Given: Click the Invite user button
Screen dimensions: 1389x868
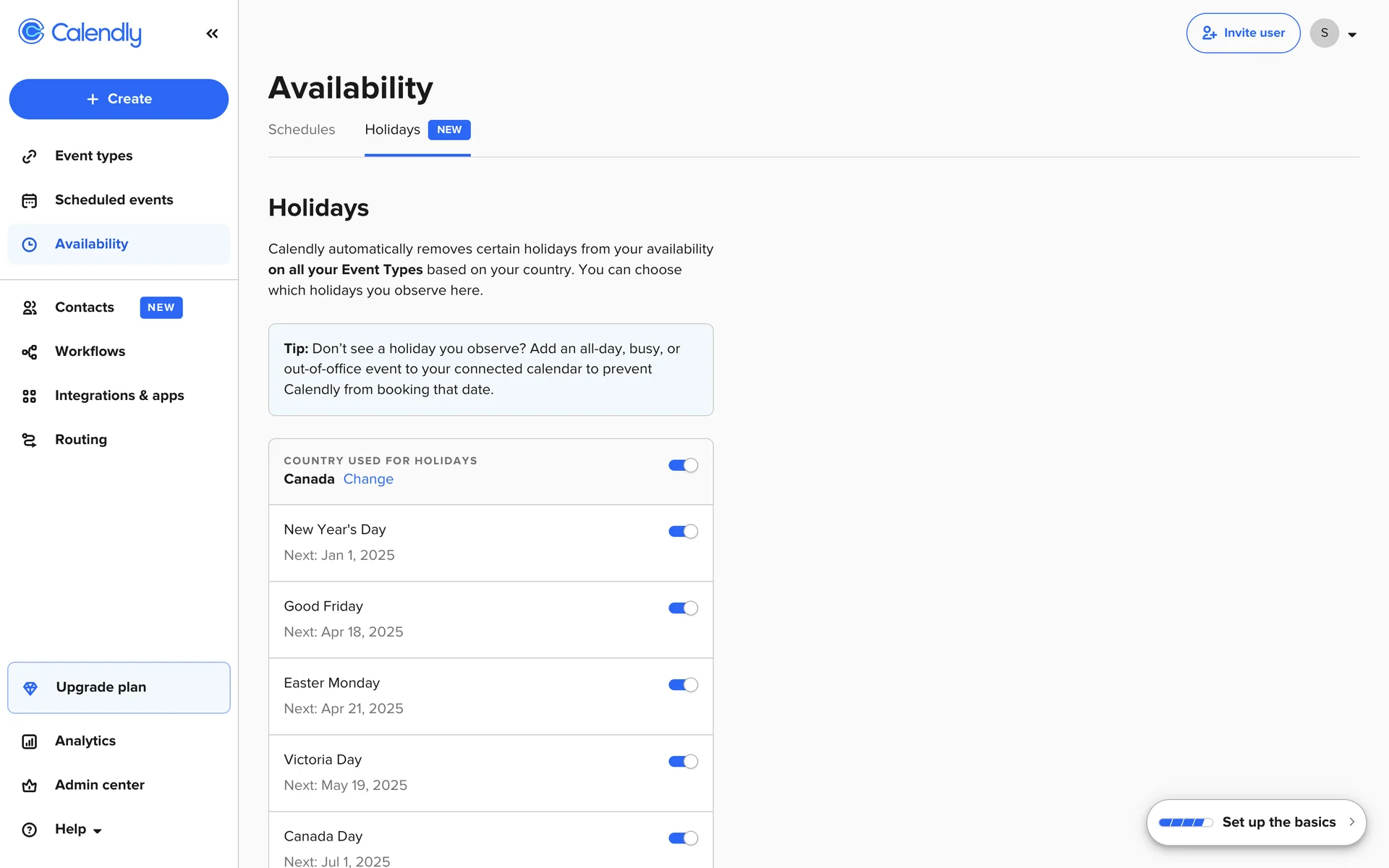Looking at the screenshot, I should pos(1243,33).
